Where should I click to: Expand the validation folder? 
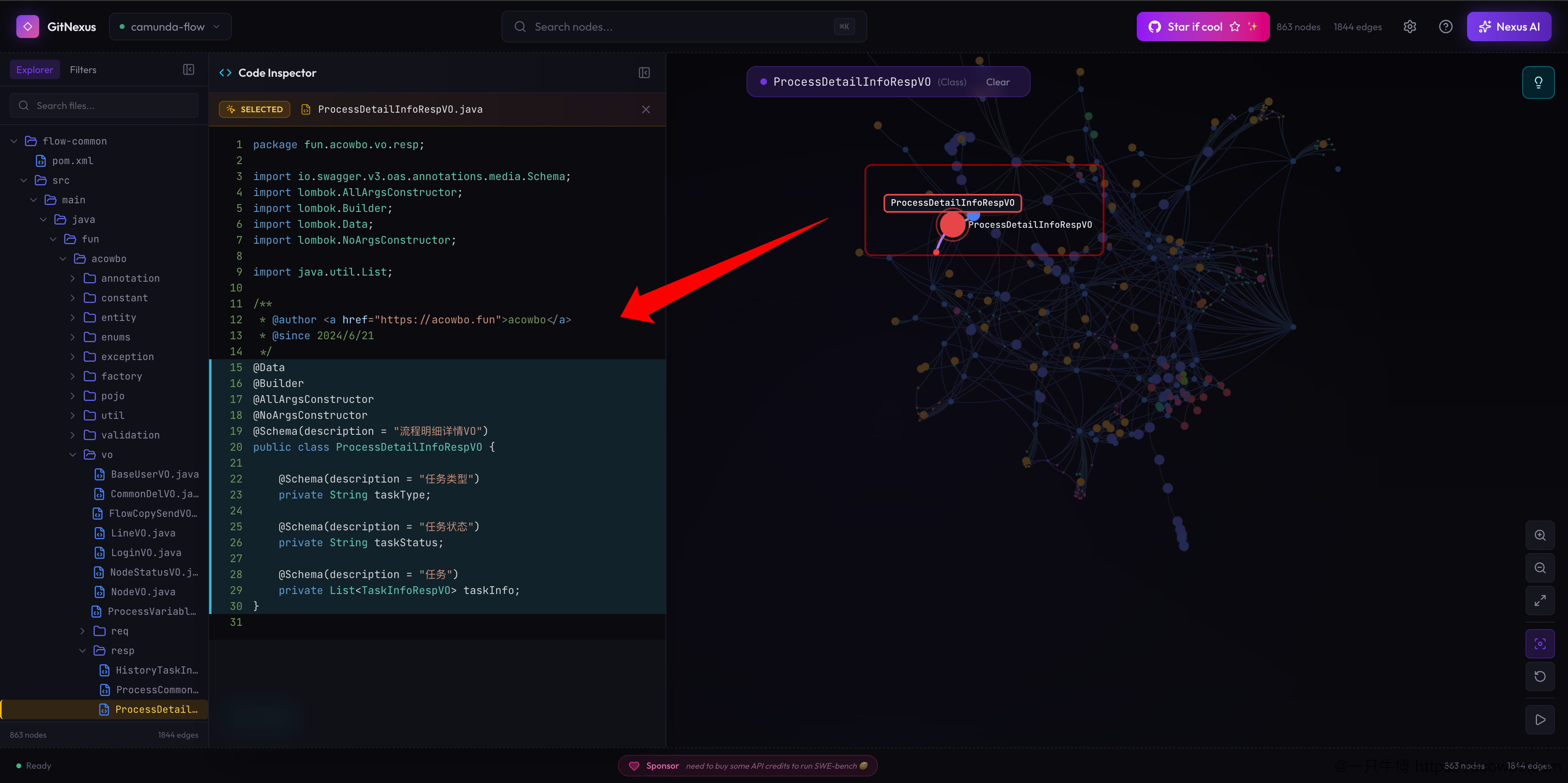click(72, 436)
